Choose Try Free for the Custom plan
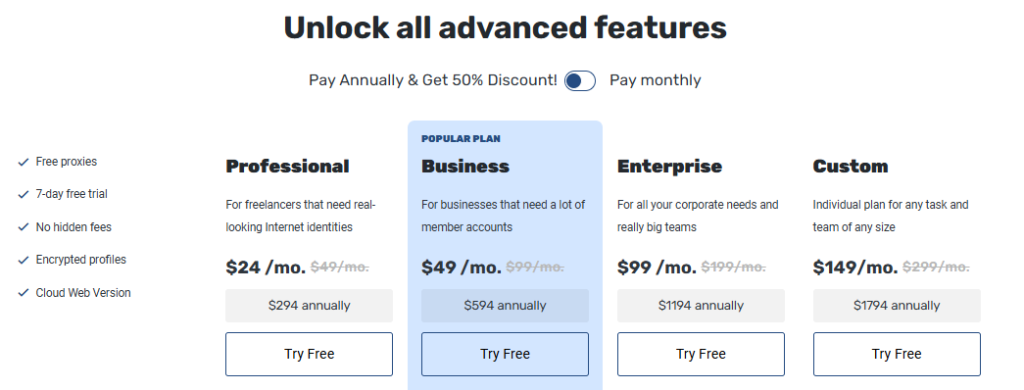Image resolution: width=1024 pixels, height=390 pixels. (x=897, y=354)
